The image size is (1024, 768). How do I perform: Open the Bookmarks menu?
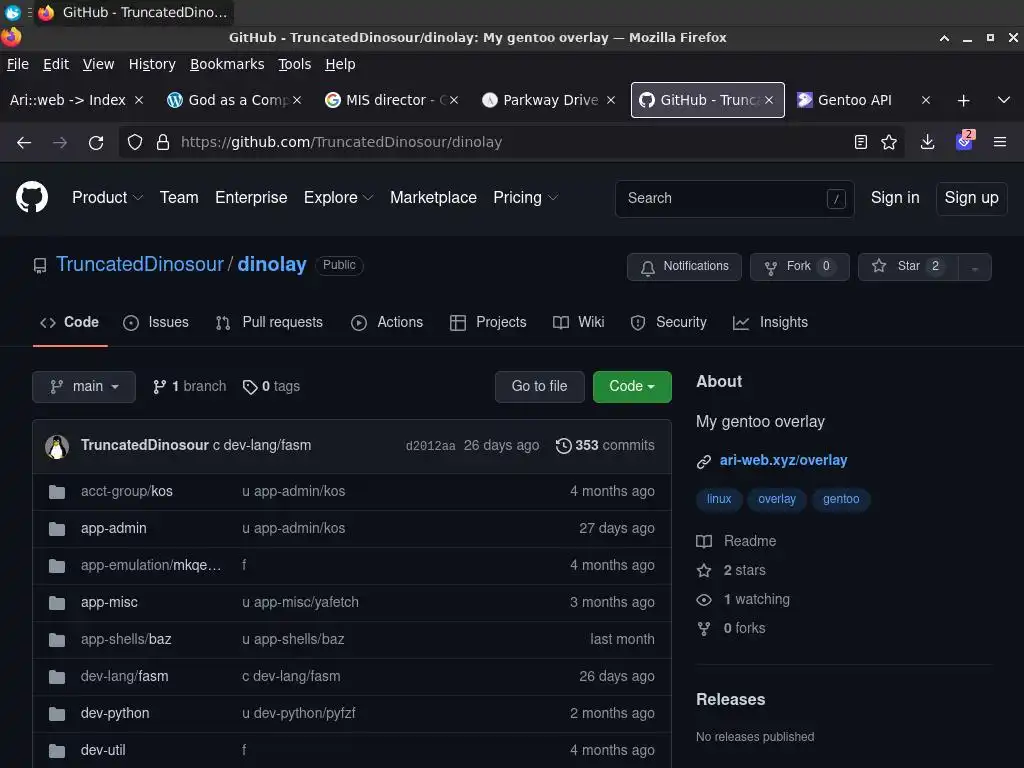coord(227,64)
